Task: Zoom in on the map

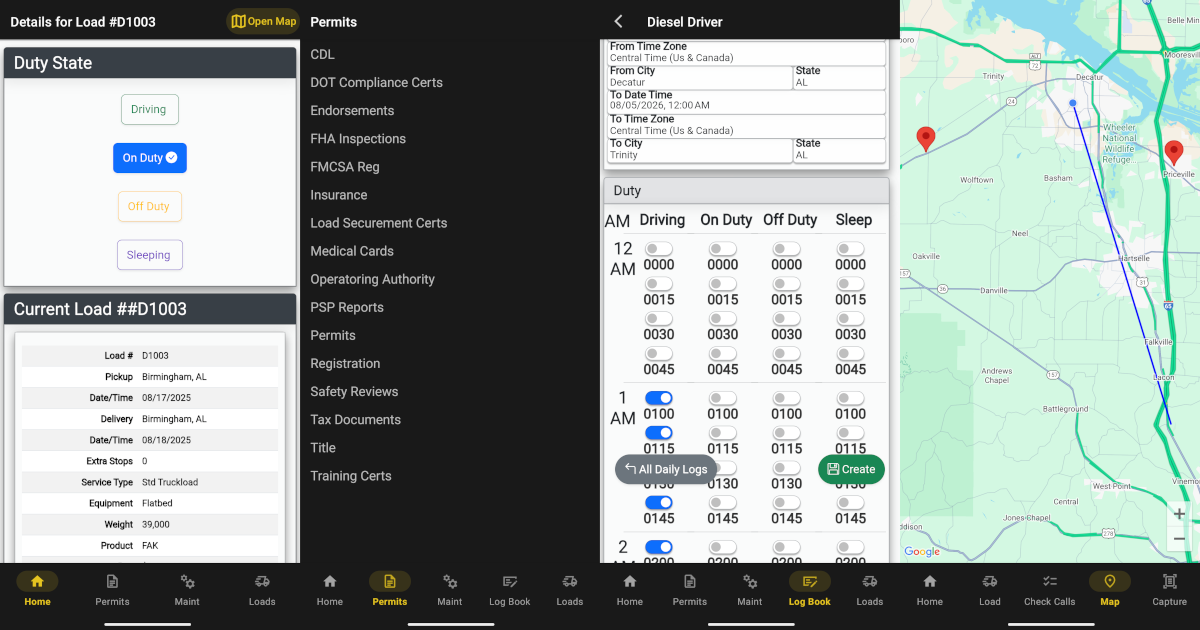Action: point(1179,514)
